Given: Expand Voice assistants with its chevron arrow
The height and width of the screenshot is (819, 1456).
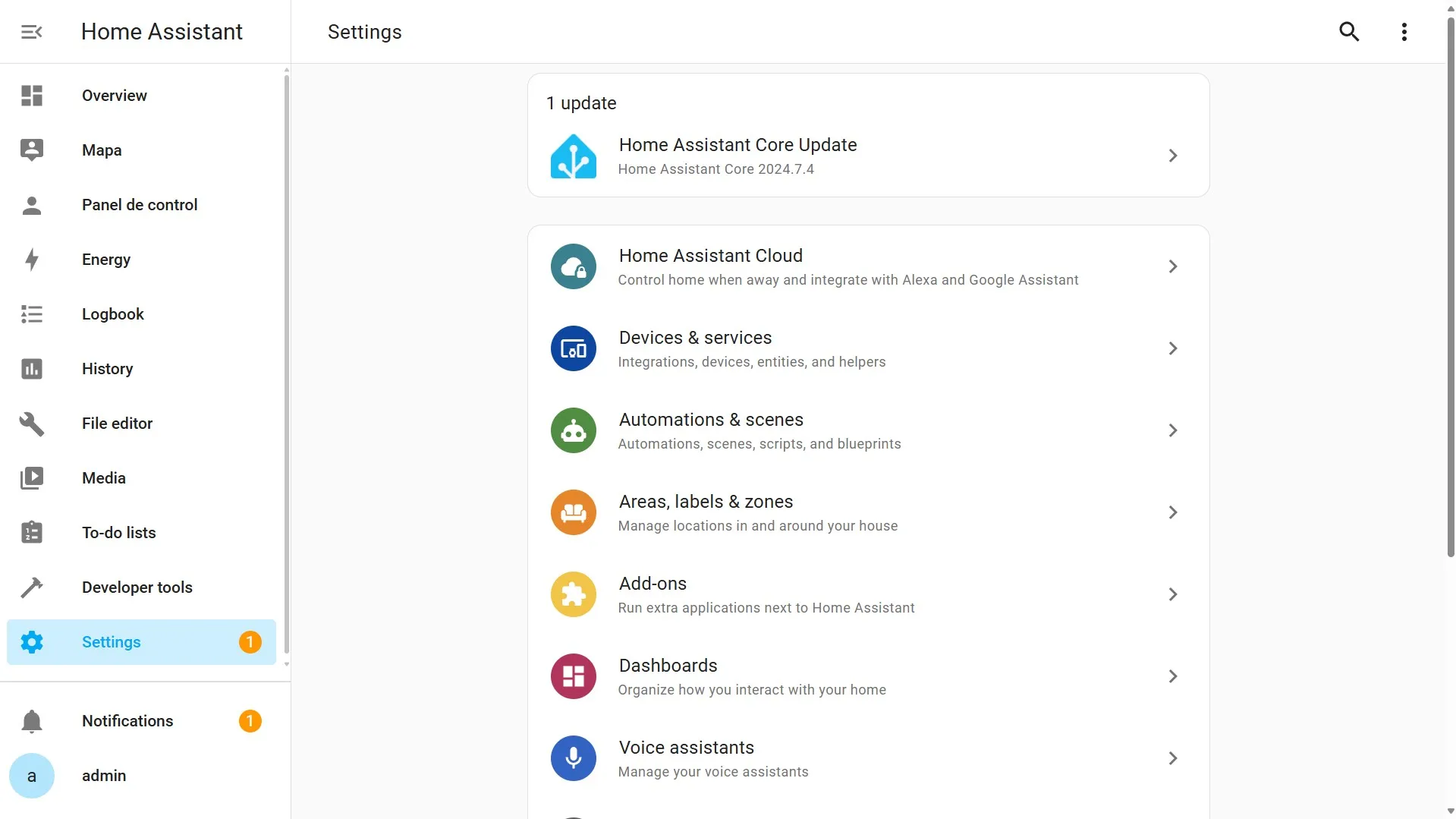Looking at the screenshot, I should 1173,758.
